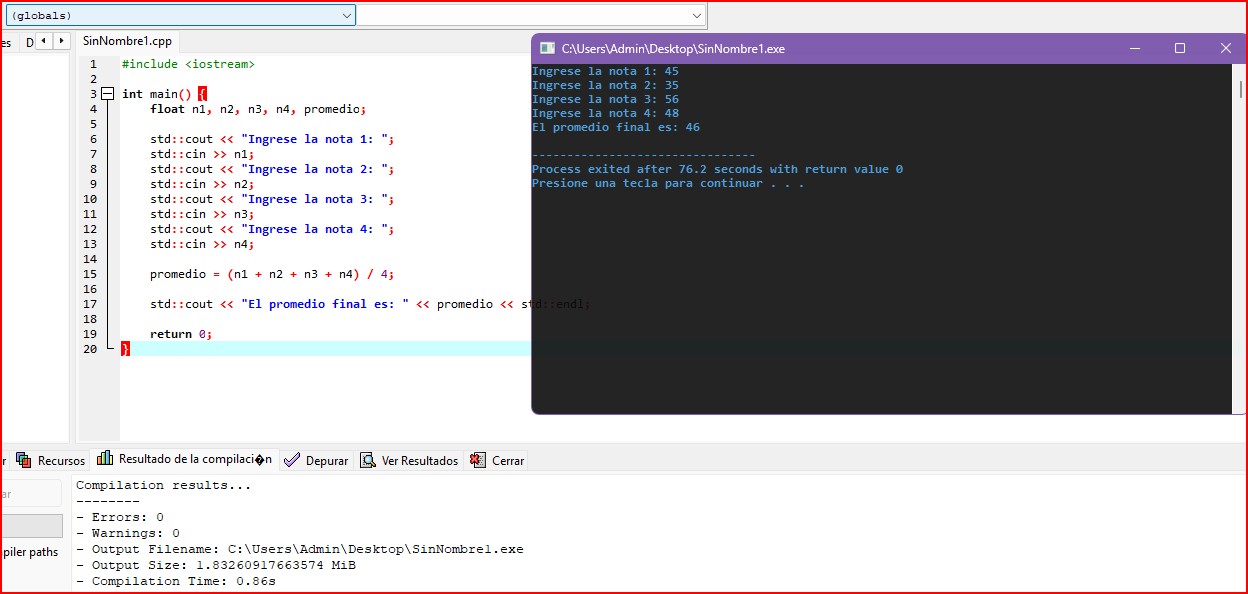Click the console window title bar icon

546,48
